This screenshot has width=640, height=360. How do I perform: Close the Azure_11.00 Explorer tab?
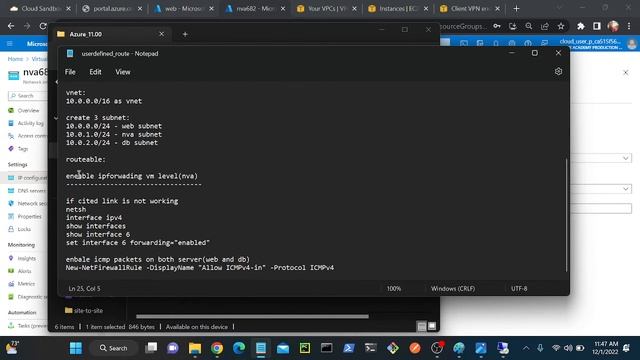click(x=162, y=34)
